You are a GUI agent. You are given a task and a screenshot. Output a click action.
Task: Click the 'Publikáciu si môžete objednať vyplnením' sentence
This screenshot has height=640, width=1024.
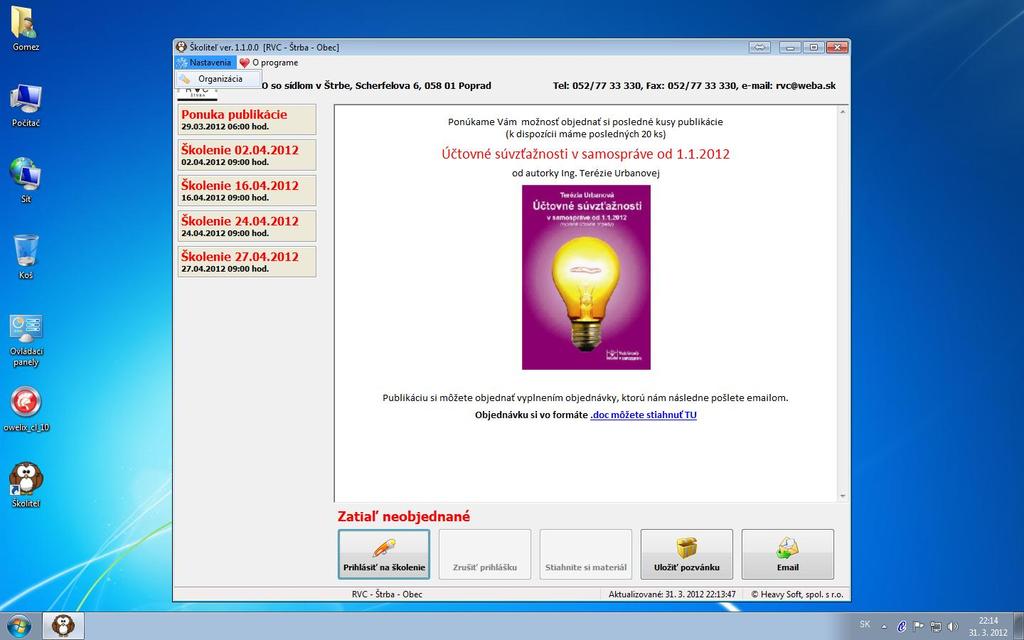tap(586, 398)
